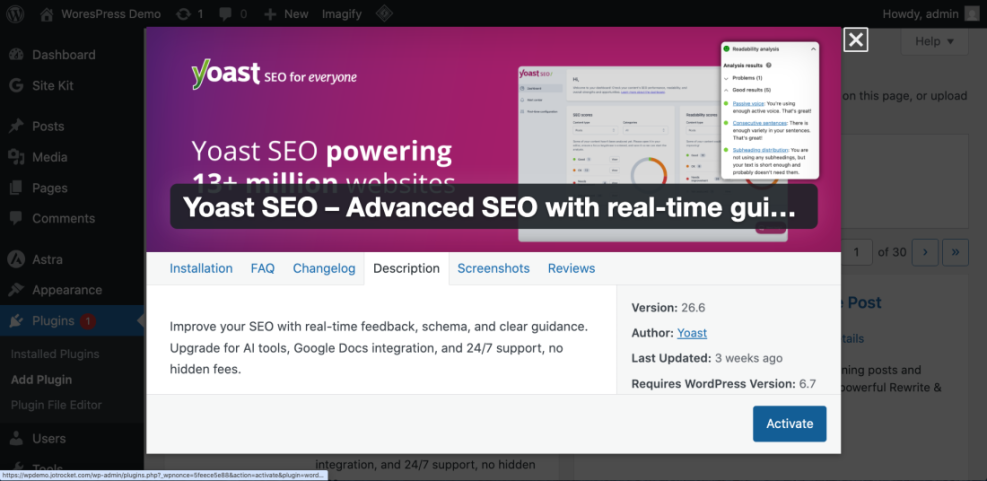This screenshot has width=987, height=481.
Task: Switch to the Installation tab
Action: coord(201,268)
